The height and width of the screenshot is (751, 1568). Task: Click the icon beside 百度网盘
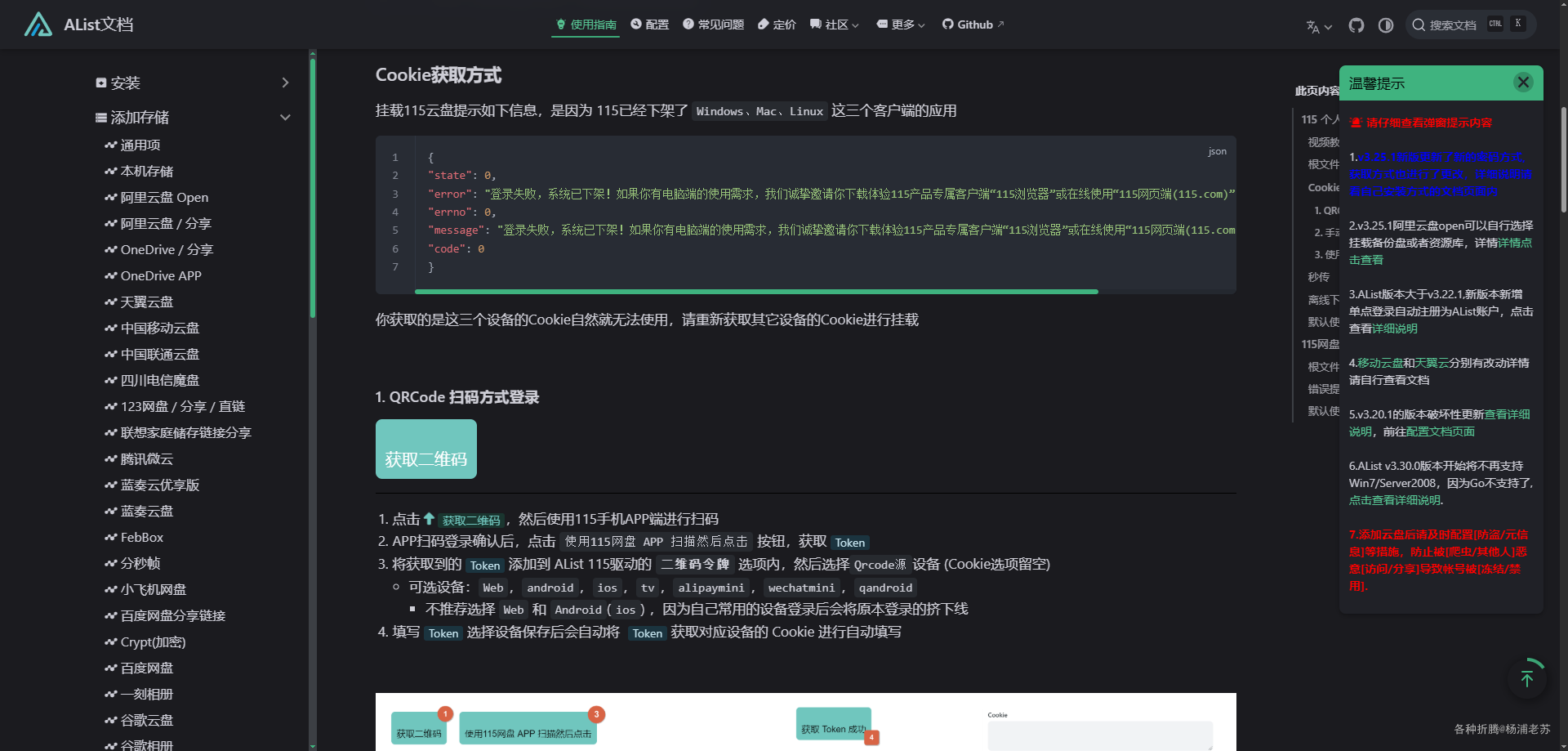111,668
